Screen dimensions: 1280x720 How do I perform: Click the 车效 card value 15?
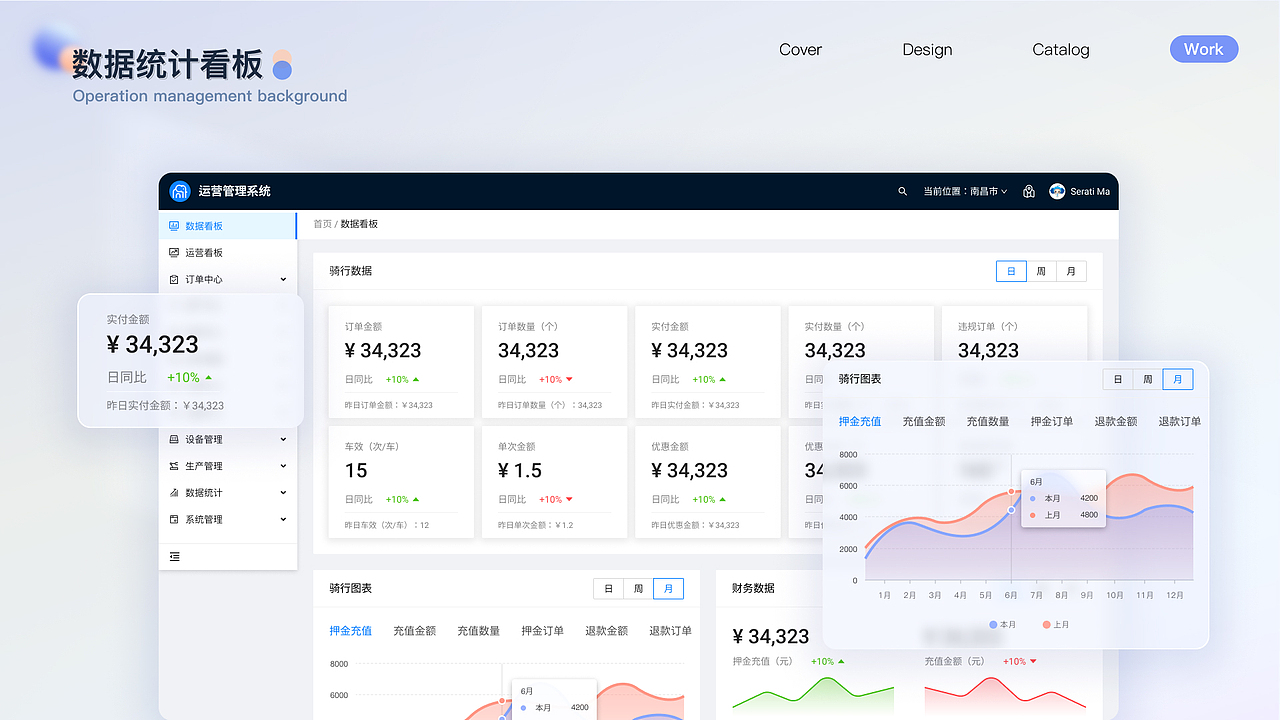[x=356, y=471]
